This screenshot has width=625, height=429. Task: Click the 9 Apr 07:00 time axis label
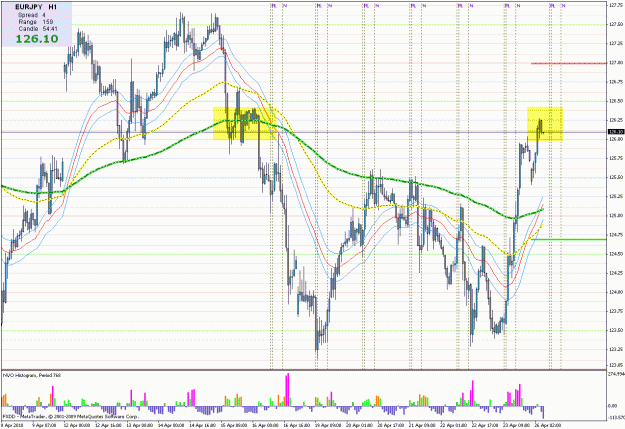43,425
